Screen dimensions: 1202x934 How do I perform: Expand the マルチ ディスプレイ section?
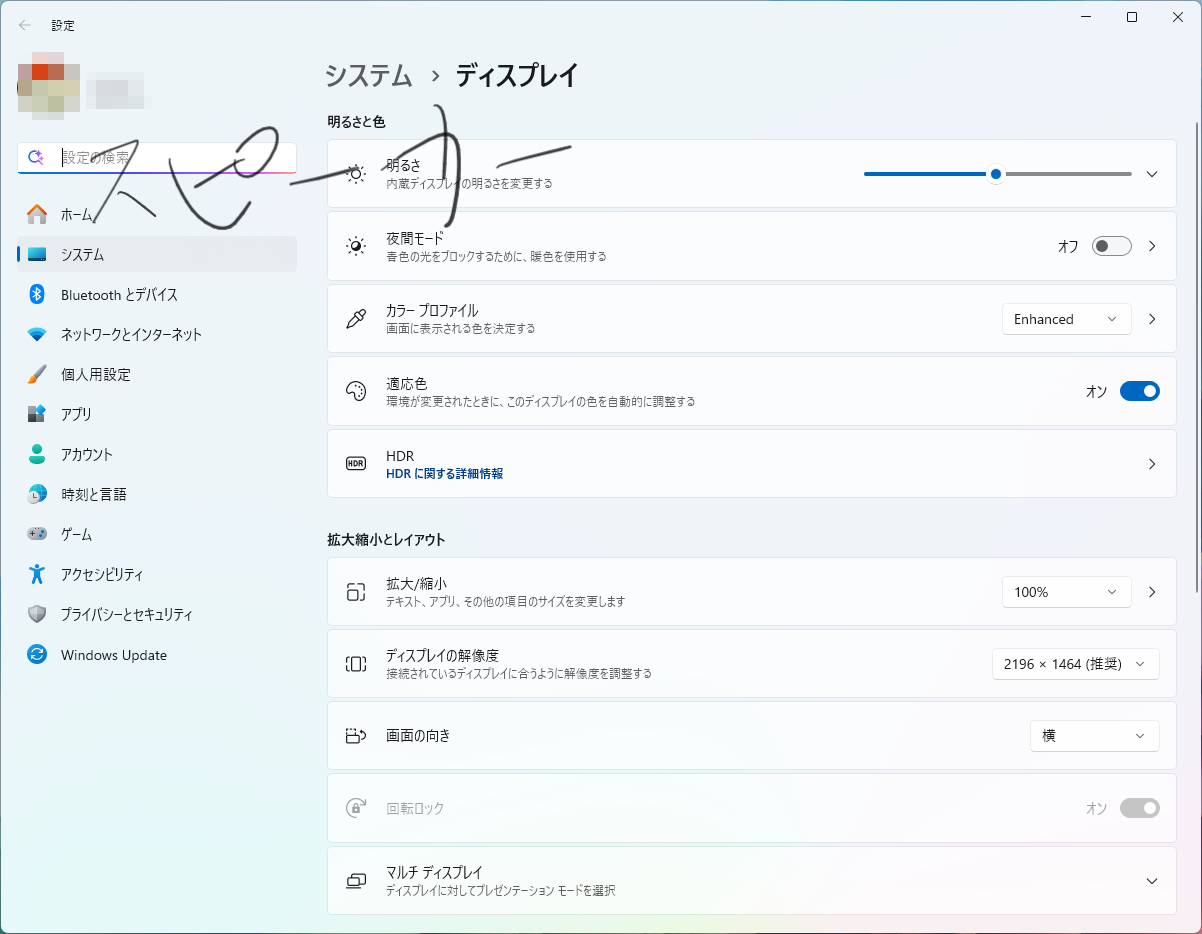point(1151,880)
